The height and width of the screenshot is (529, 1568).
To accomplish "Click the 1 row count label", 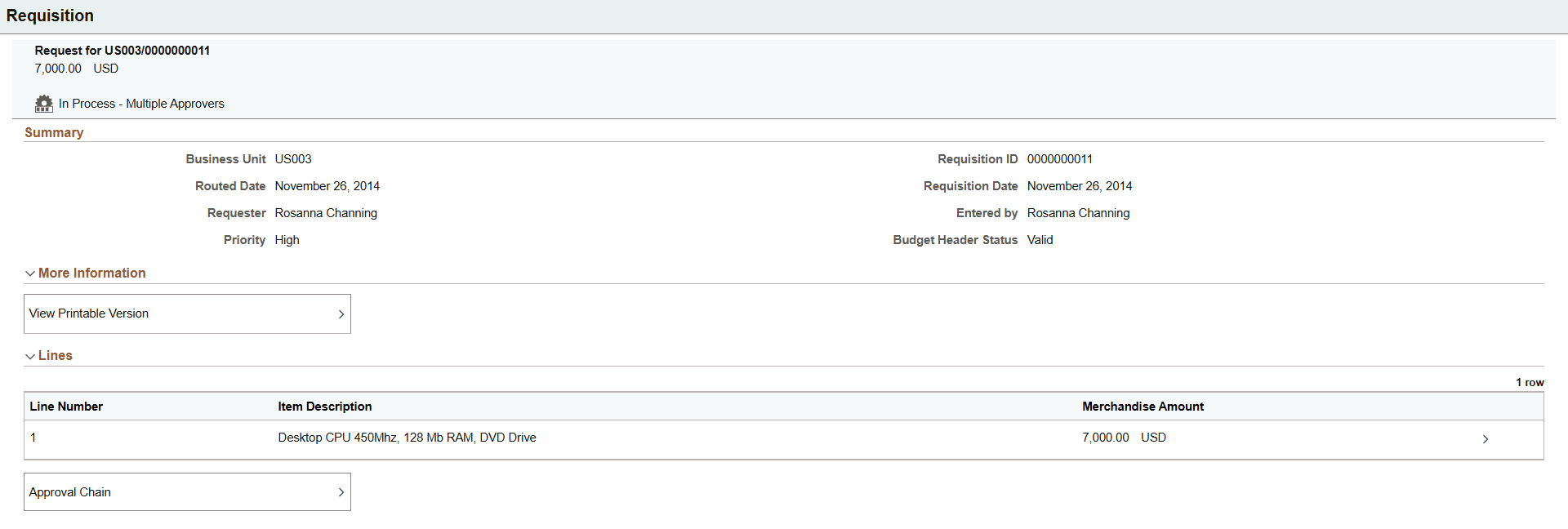I will coord(1530,383).
